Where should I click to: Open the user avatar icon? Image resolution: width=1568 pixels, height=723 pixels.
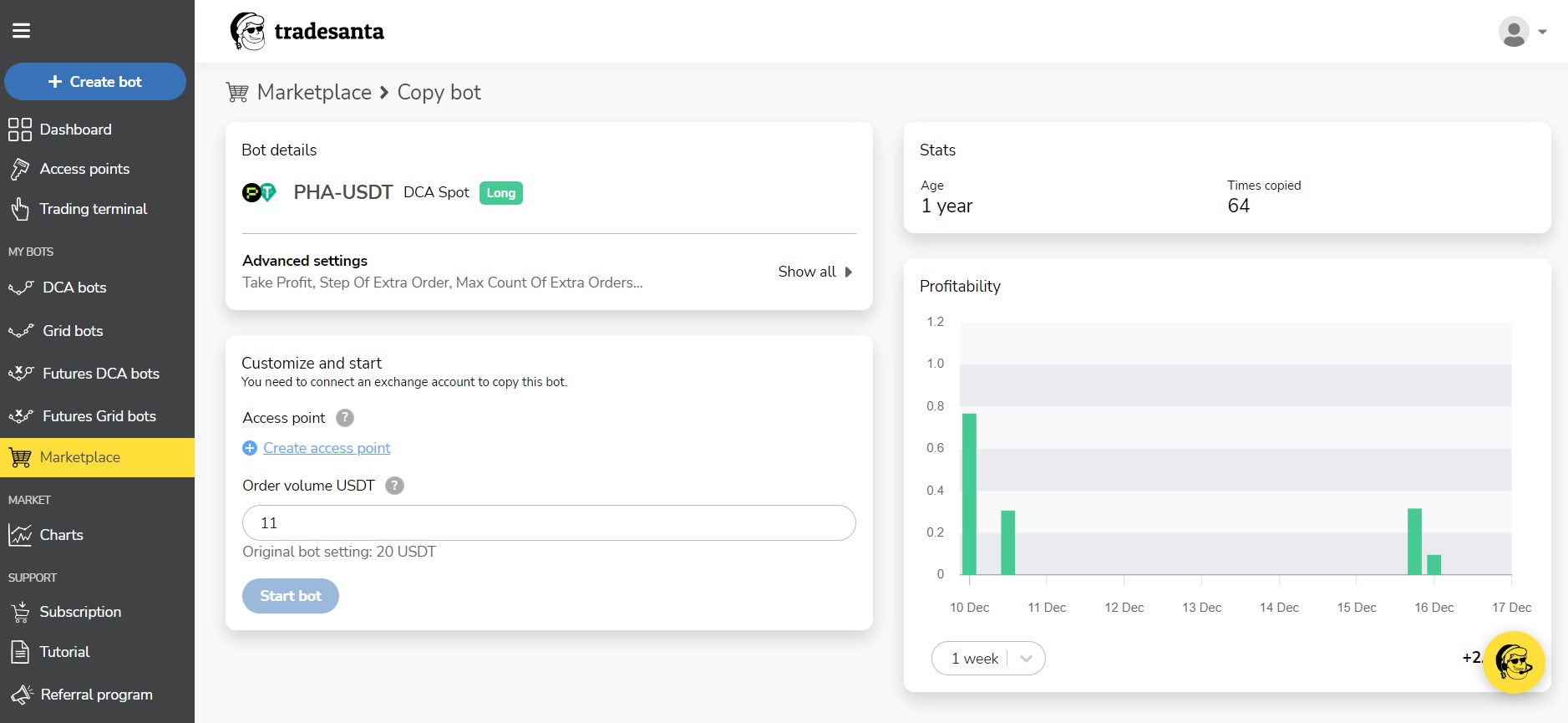click(x=1514, y=32)
